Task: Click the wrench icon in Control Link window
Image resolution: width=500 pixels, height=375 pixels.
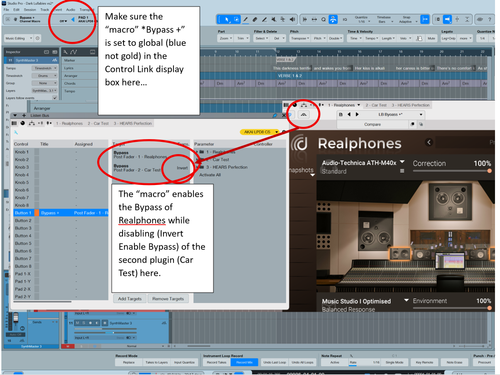Action: [16, 133]
